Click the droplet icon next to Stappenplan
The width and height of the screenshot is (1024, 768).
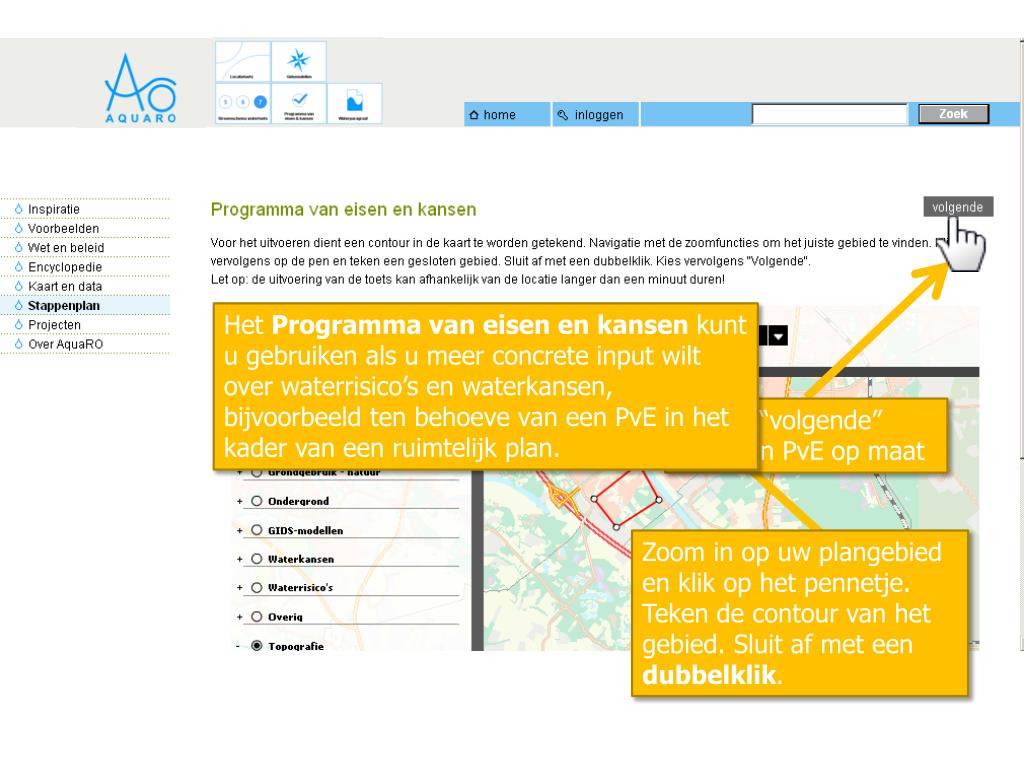18,306
